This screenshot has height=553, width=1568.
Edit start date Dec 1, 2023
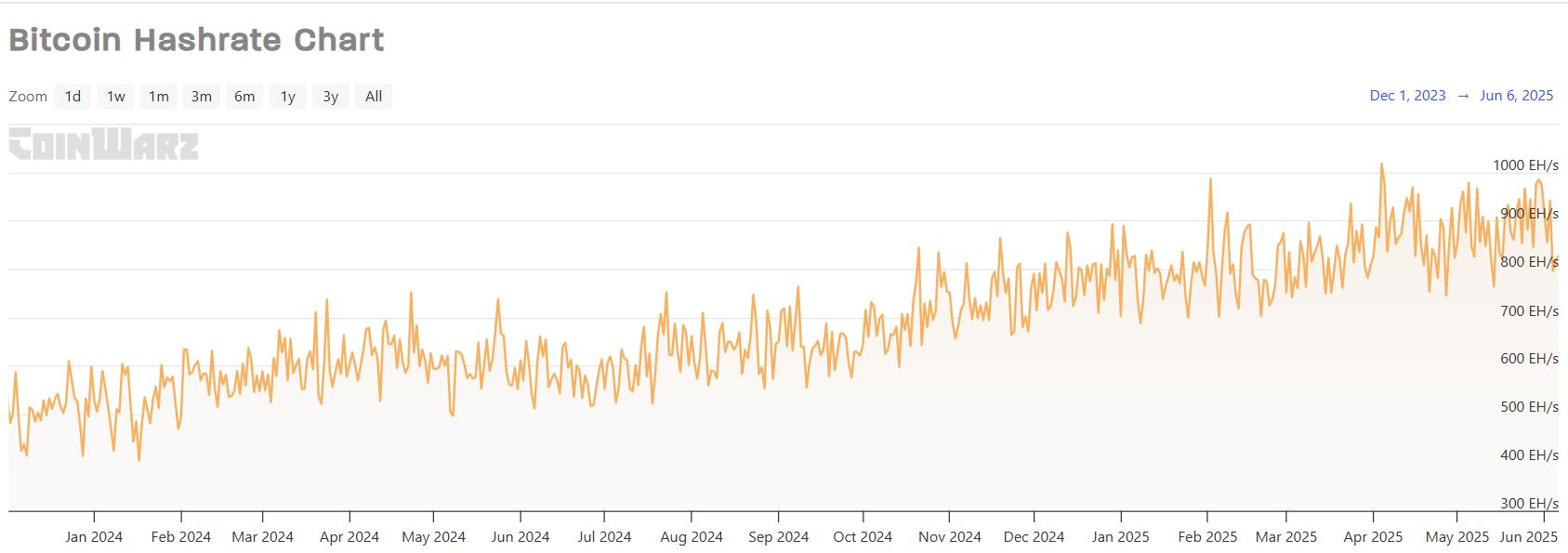(x=1407, y=95)
